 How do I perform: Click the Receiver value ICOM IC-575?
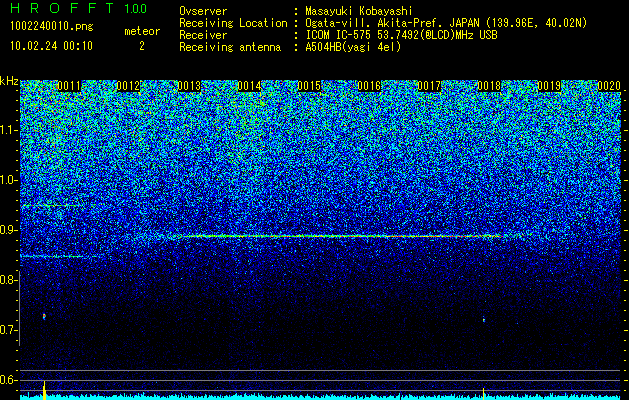coord(338,35)
